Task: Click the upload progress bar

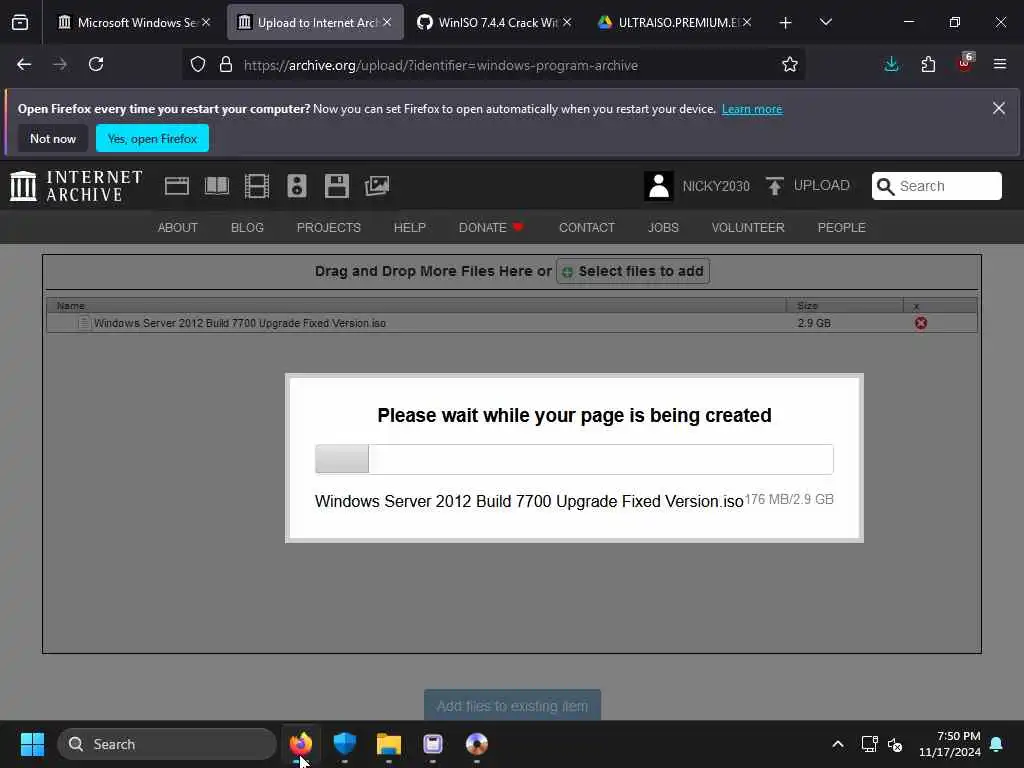Action: [574, 459]
